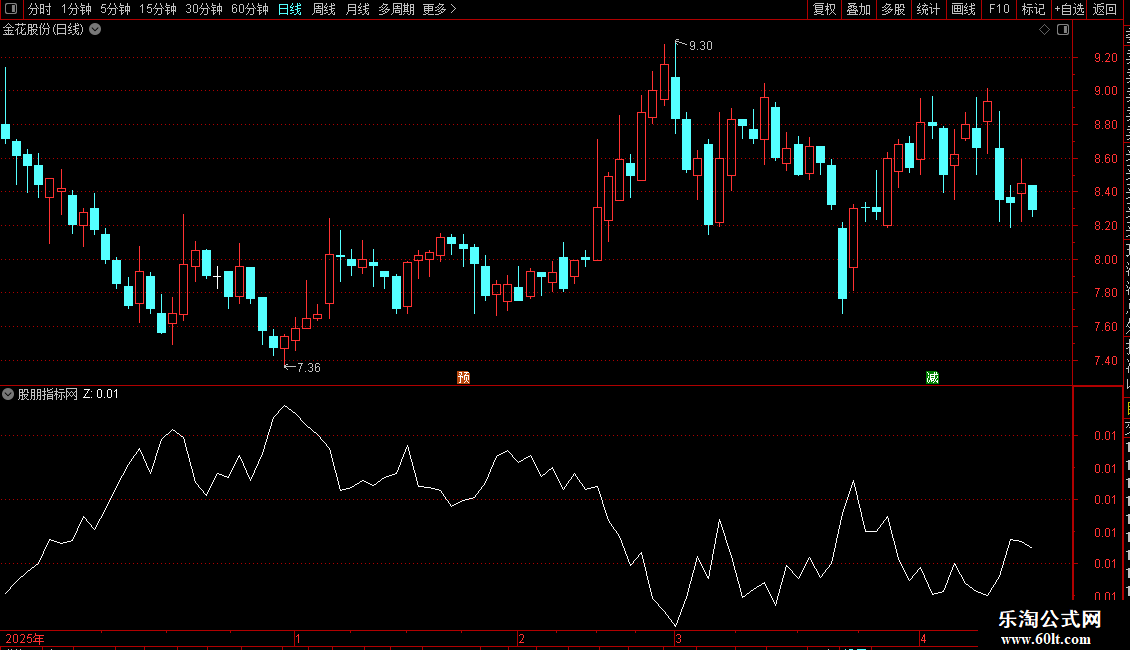Click the 7.36 low price label
The height and width of the screenshot is (650, 1130).
[x=308, y=368]
